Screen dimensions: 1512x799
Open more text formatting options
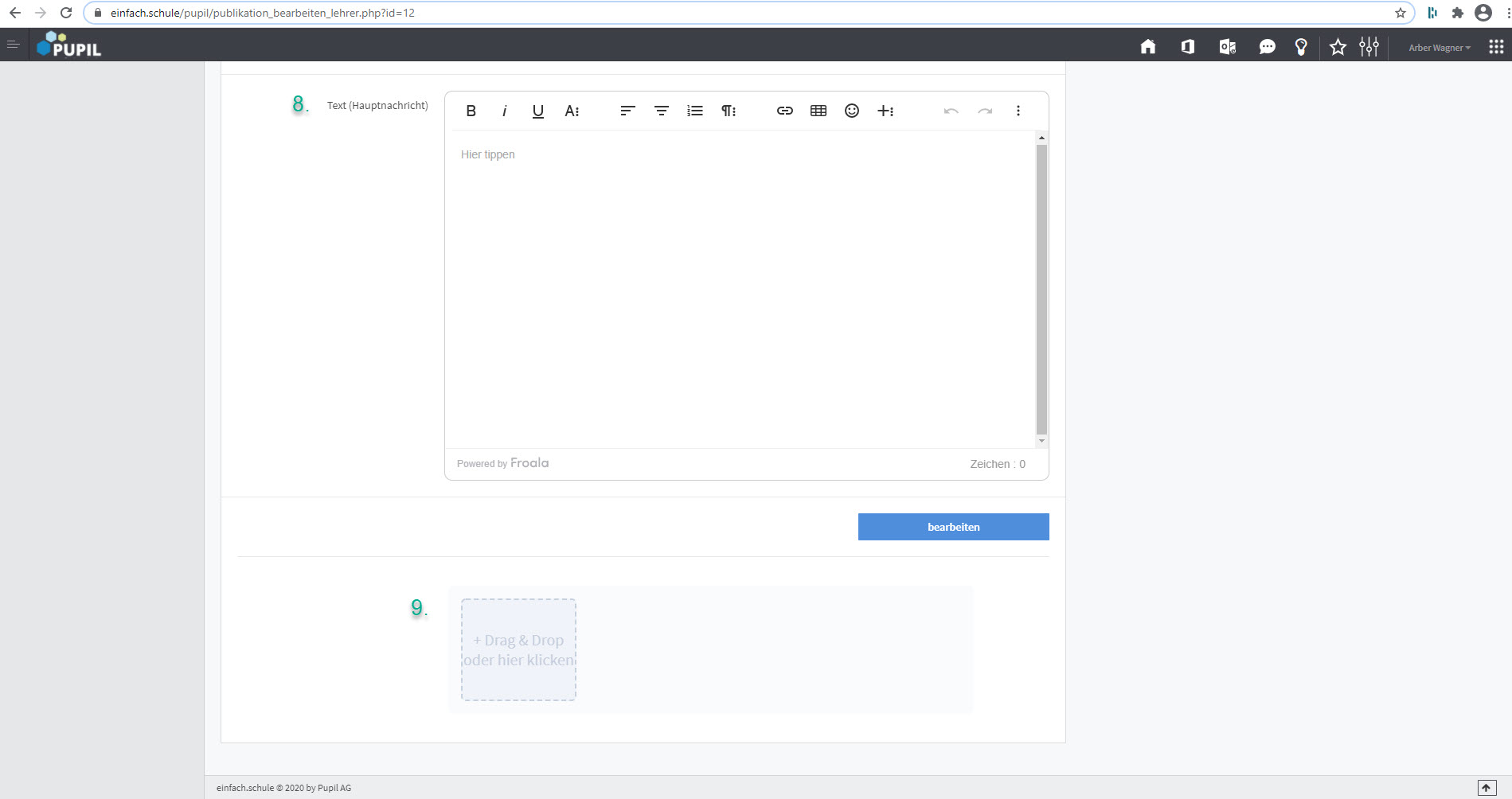(x=572, y=111)
